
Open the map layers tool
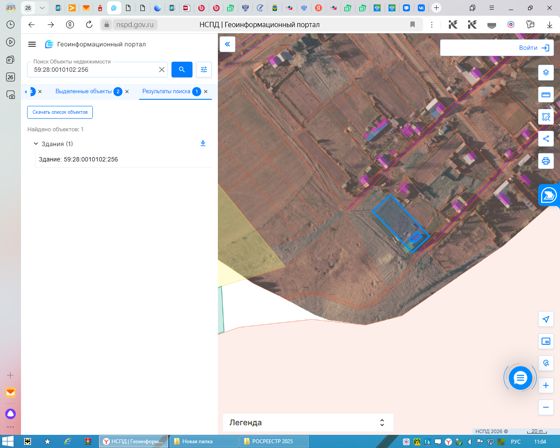(x=545, y=73)
